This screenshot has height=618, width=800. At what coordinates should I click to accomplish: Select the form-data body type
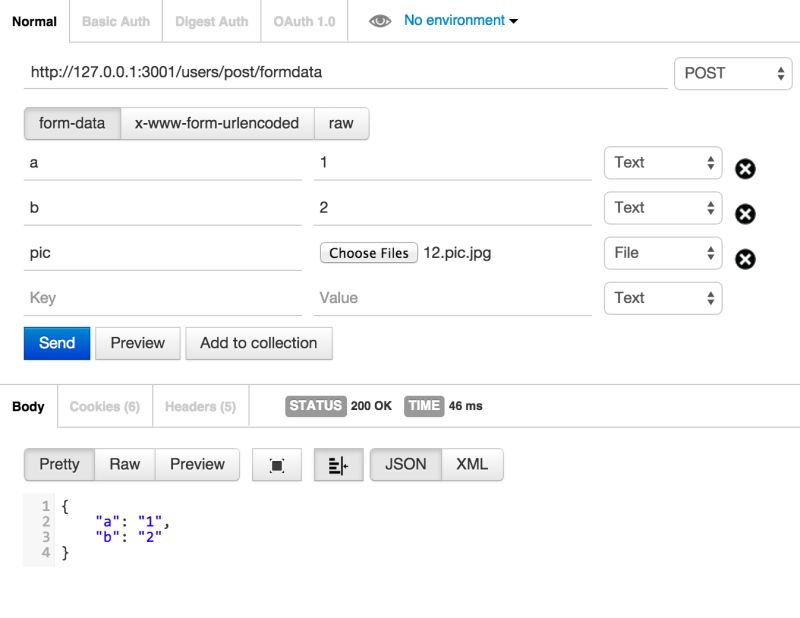[72, 123]
